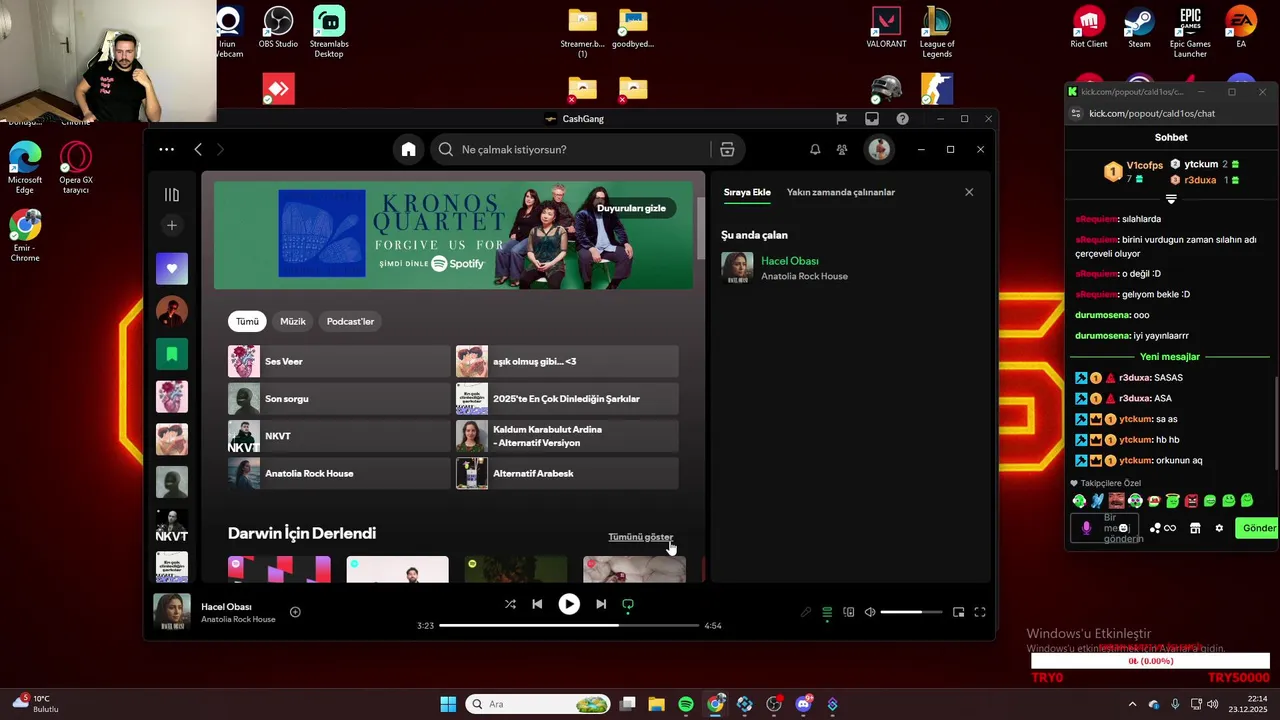Click Duyuruları gizle on the banner
The image size is (1280, 720).
[x=632, y=208]
